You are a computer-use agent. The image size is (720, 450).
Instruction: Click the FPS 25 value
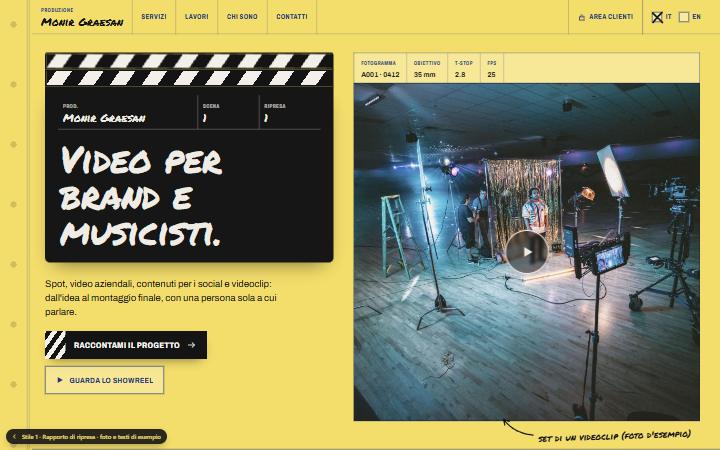[x=491, y=74]
